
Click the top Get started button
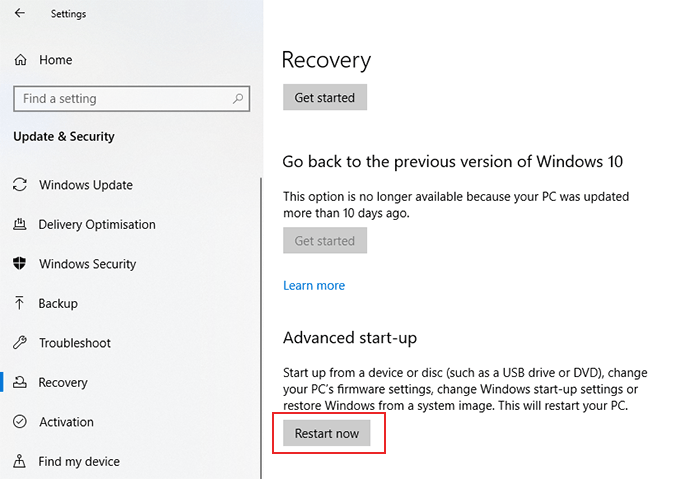pyautogui.click(x=325, y=97)
